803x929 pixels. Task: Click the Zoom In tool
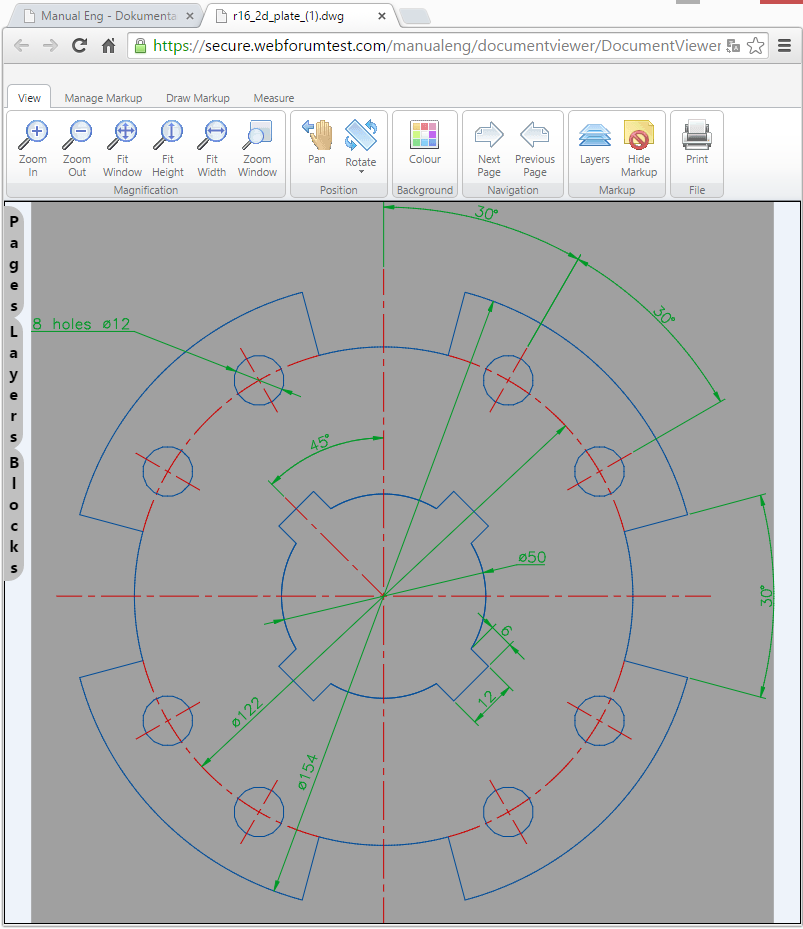tap(33, 148)
